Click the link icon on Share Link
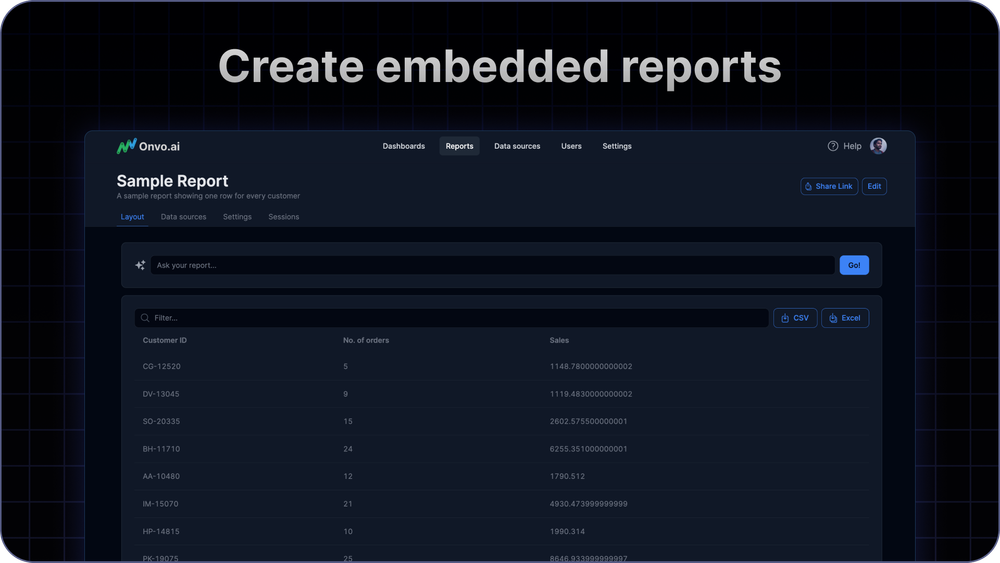Screen dimensions: 1000x563 point(809,186)
